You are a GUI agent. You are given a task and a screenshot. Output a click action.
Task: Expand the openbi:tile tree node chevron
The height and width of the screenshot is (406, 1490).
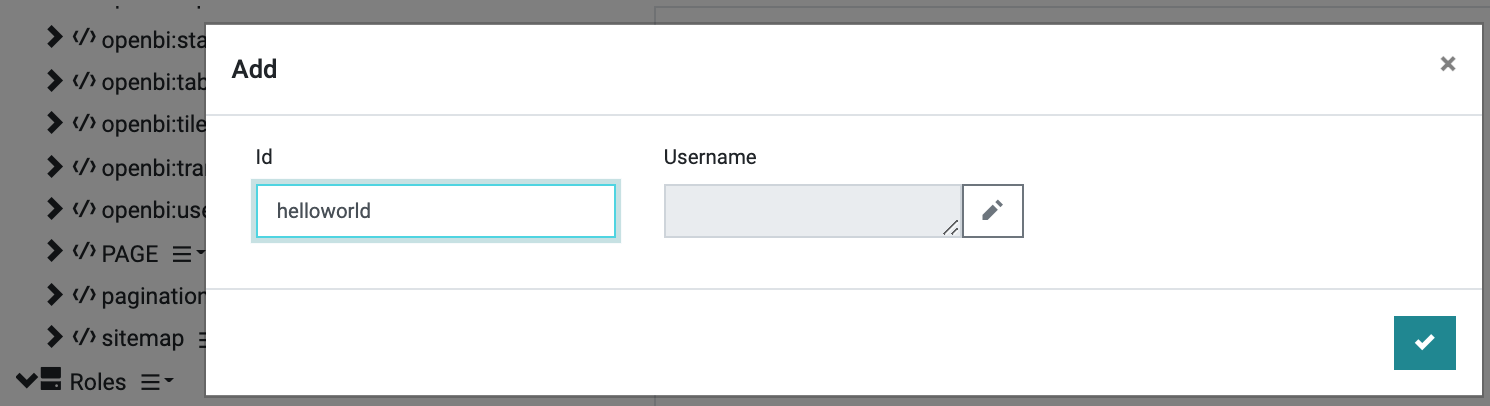(55, 124)
